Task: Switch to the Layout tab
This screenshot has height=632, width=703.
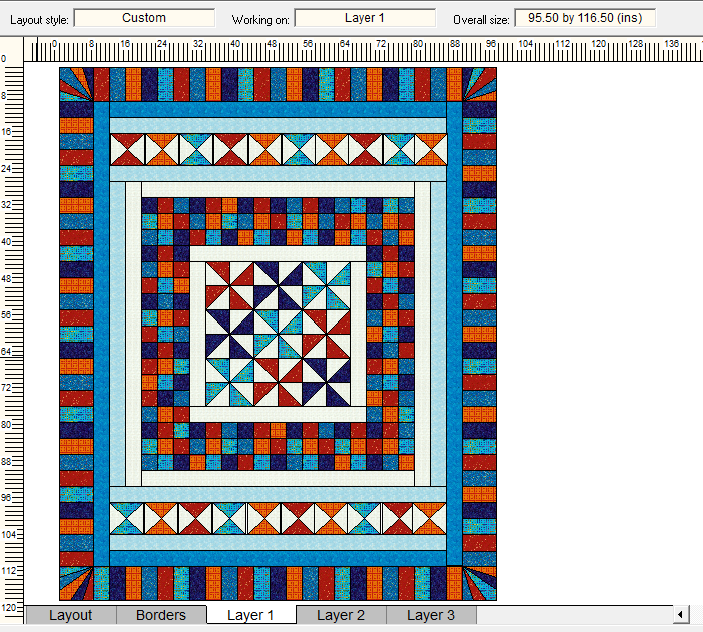Action: pyautogui.click(x=70, y=615)
